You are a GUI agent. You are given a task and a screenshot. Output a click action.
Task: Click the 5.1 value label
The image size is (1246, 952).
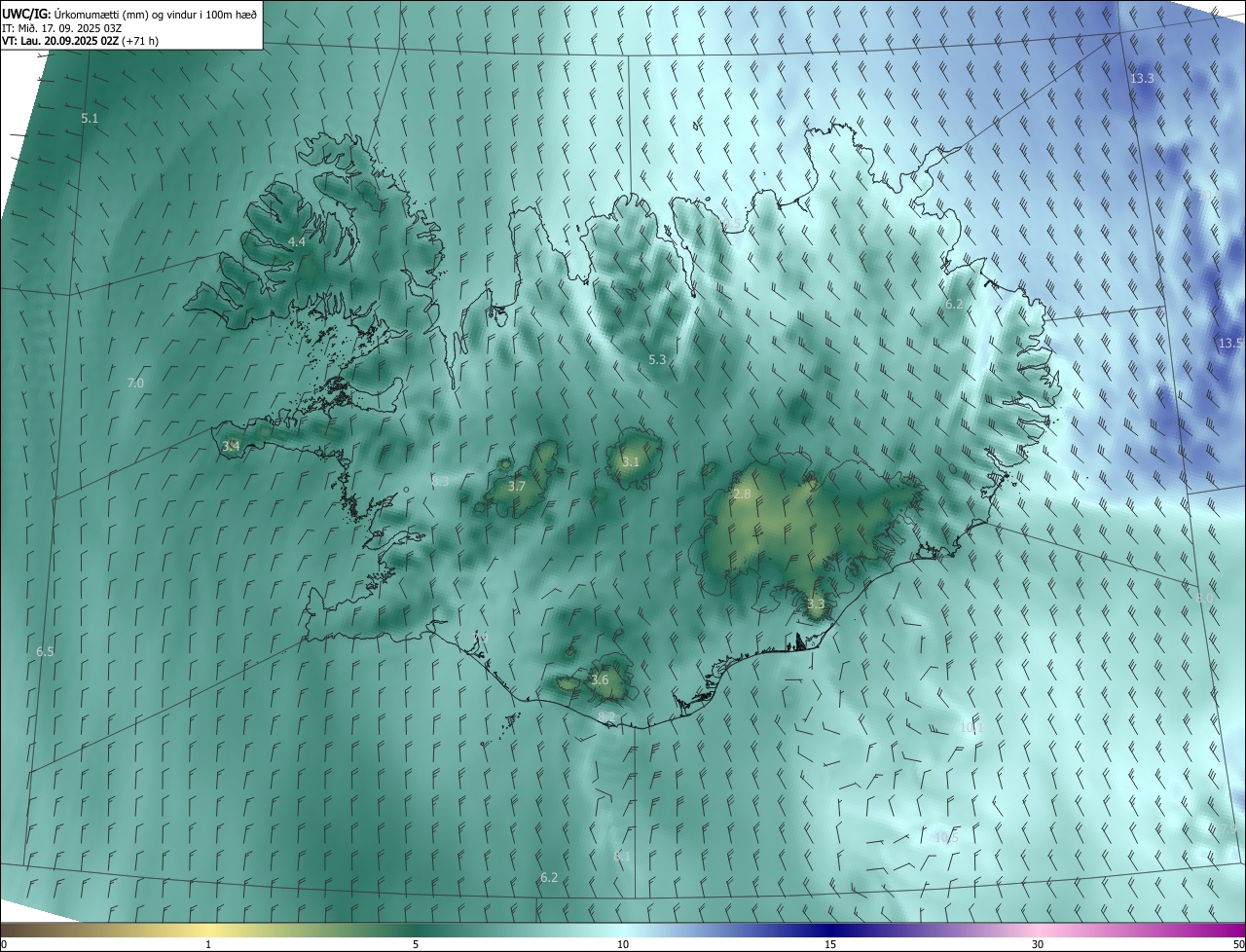90,118
